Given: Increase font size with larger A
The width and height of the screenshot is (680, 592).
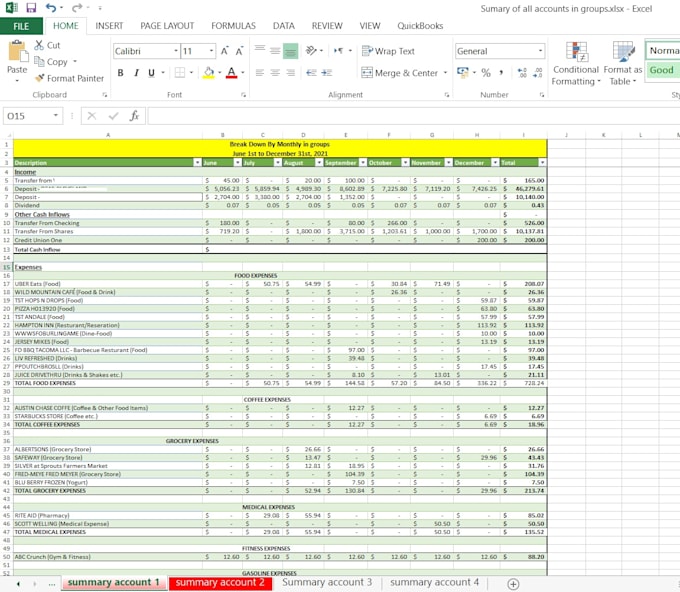Looking at the screenshot, I should pyautogui.click(x=224, y=51).
